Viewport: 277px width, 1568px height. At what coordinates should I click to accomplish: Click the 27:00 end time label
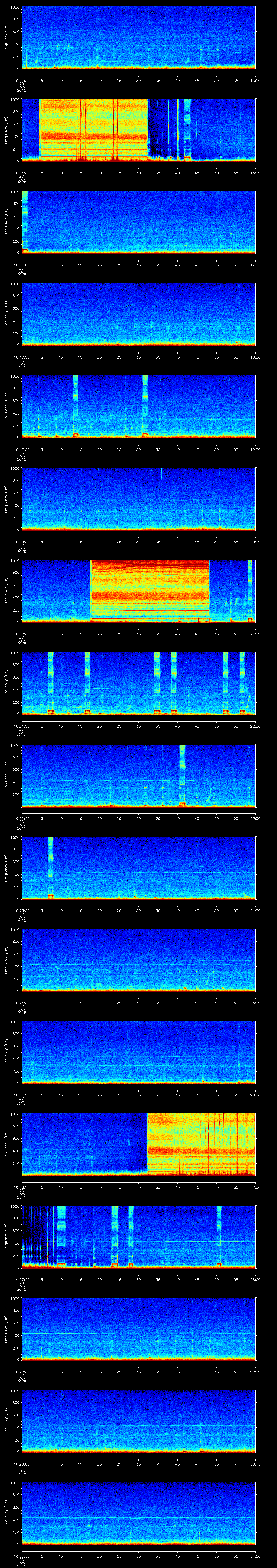[x=255, y=1187]
